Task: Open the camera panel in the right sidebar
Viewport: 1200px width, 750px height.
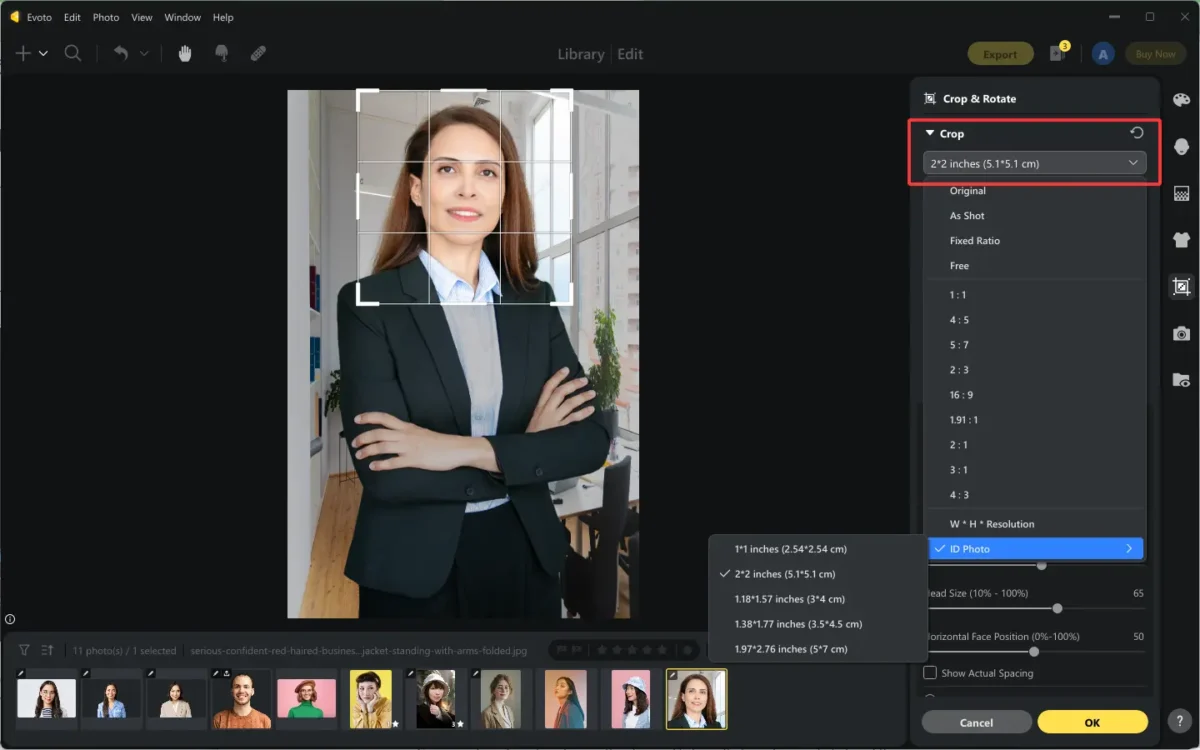Action: (x=1182, y=333)
